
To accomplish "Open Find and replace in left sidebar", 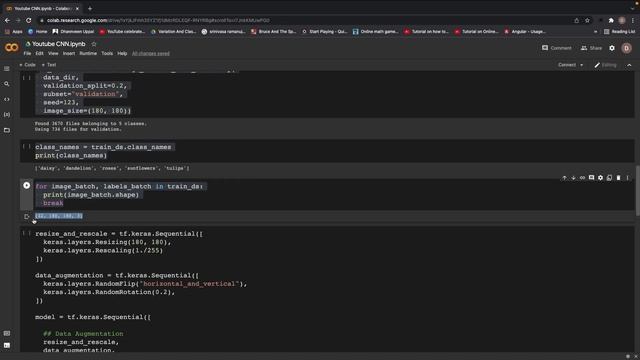I will coord(7,84).
